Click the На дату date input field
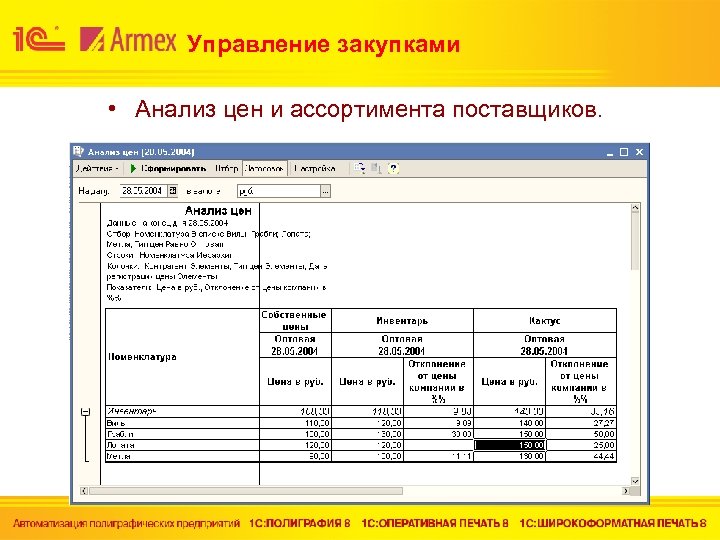 click(x=144, y=191)
